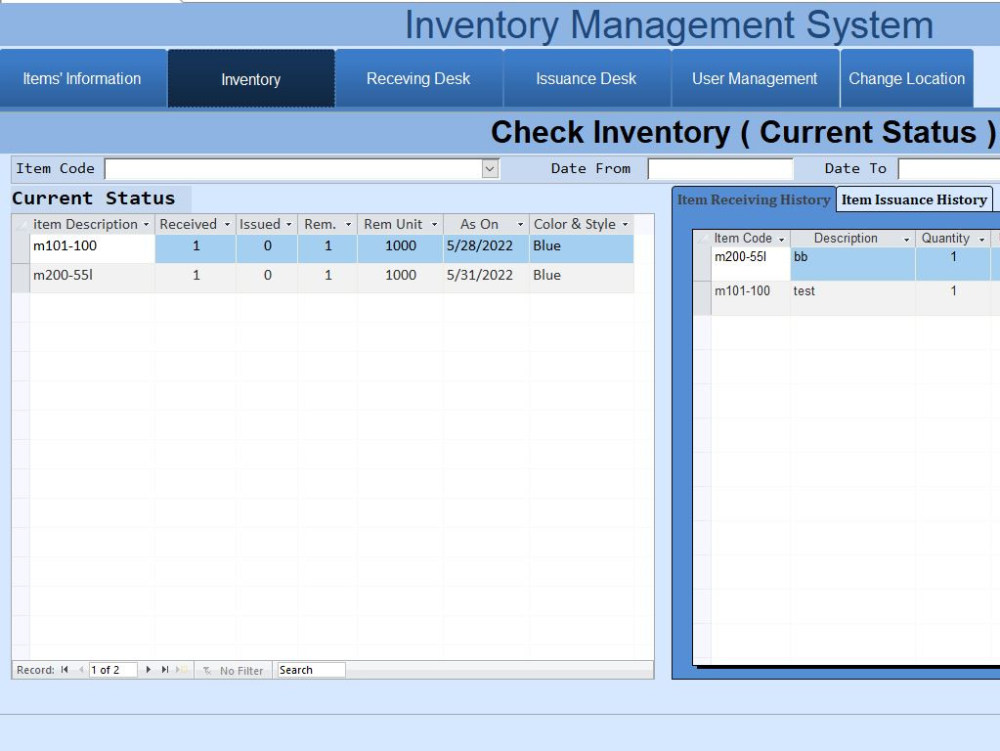Screen dimensions: 1000x751
Task: Open Rem Unit column filter arrow
Action: click(434, 224)
